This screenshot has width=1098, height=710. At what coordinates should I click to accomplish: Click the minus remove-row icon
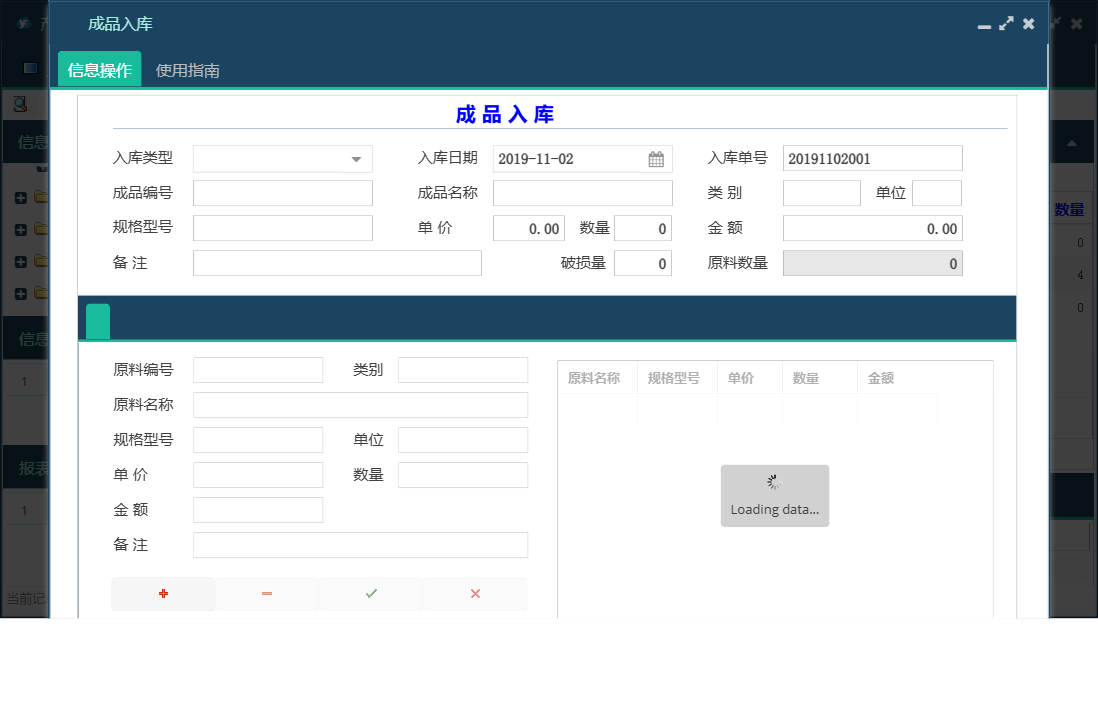coord(266,593)
